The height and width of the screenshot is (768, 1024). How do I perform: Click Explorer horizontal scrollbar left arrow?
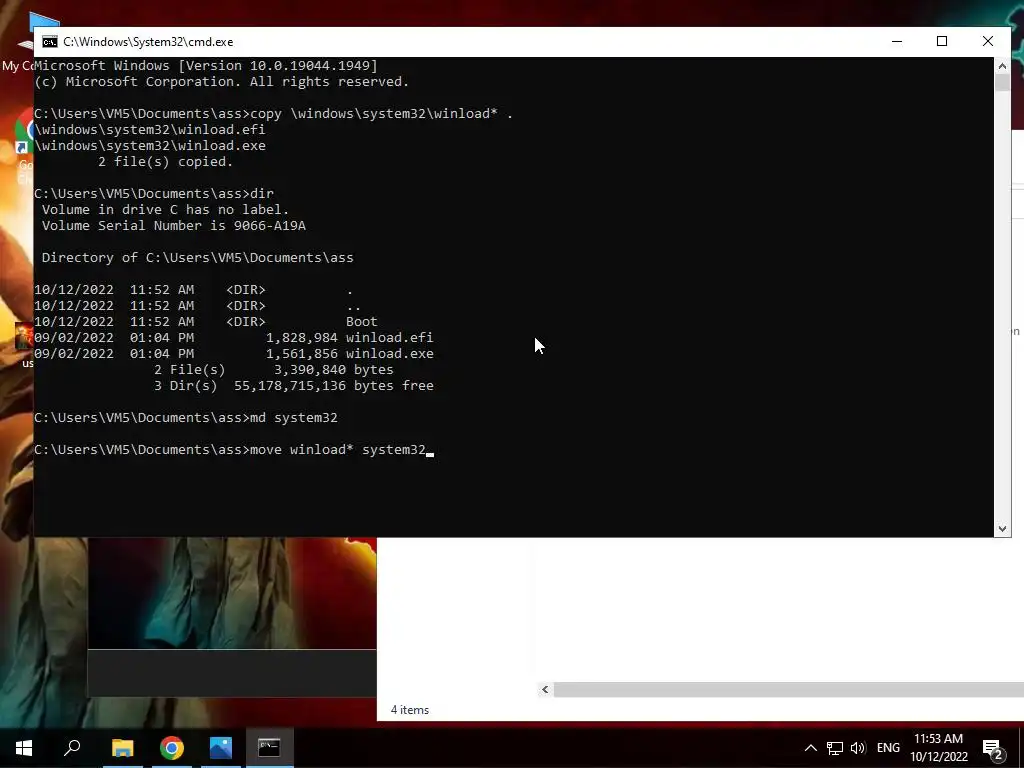click(545, 690)
